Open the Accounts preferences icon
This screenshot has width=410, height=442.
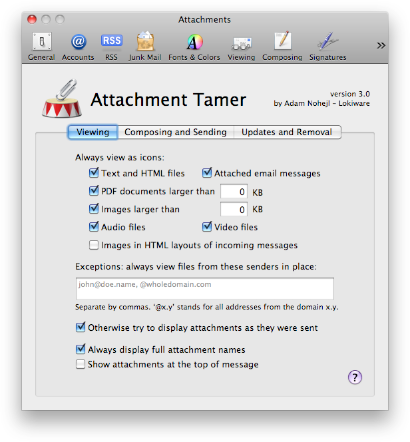click(78, 46)
